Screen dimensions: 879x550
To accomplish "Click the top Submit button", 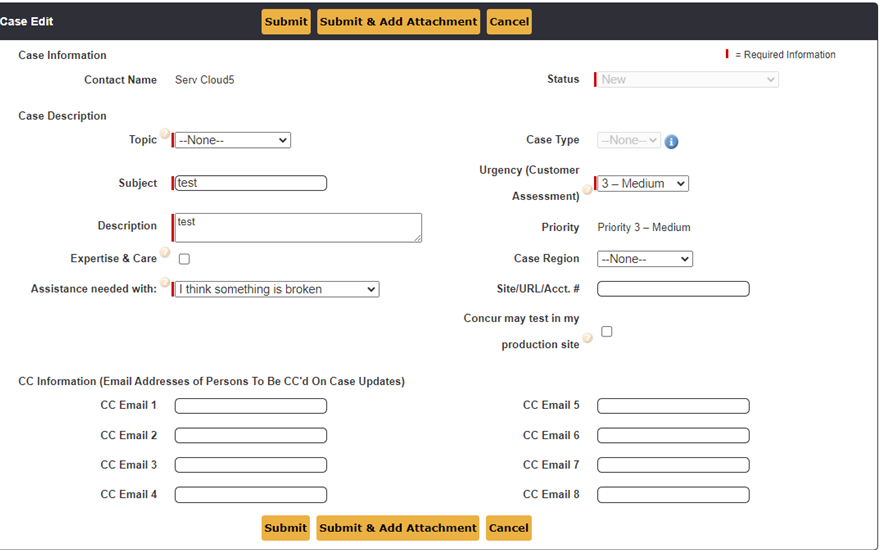I will [286, 22].
